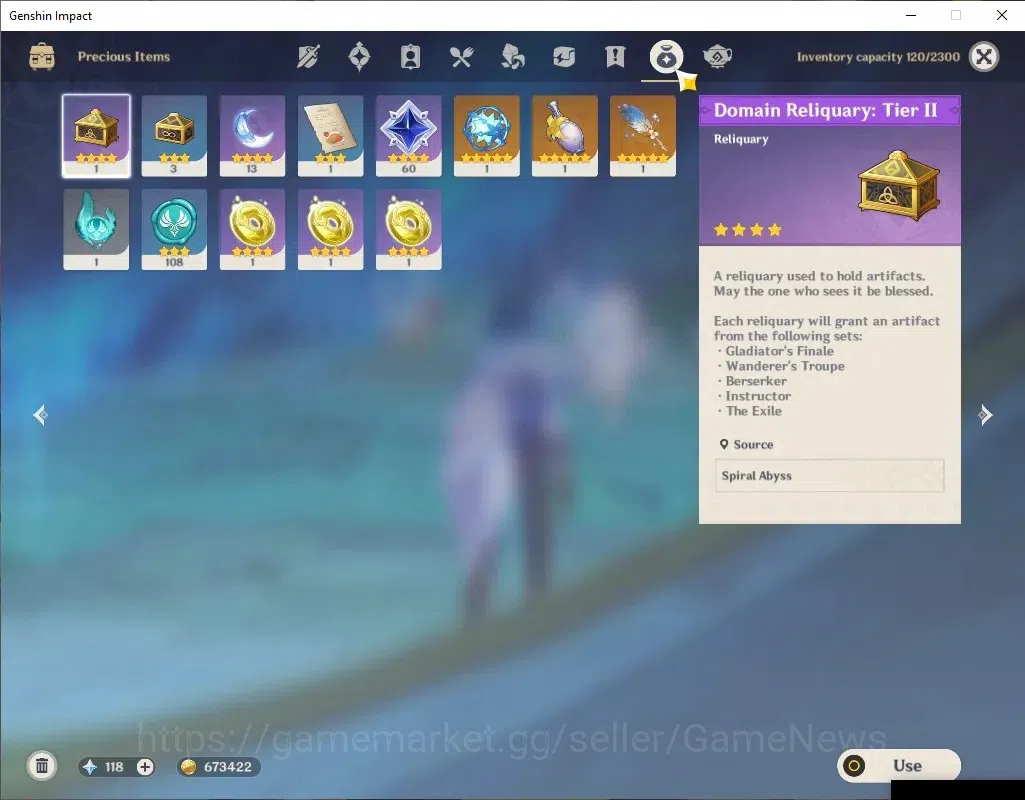Go to previous inventory category with left arrow
The height and width of the screenshot is (800, 1025).
(41, 415)
